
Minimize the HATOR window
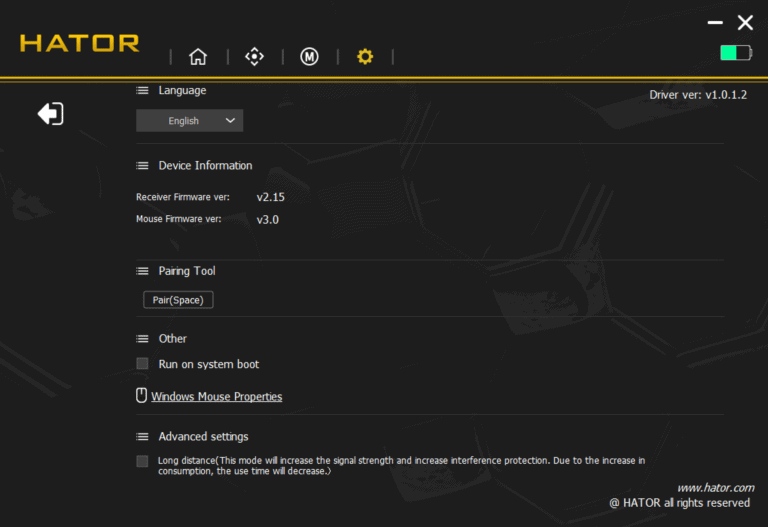pos(715,23)
